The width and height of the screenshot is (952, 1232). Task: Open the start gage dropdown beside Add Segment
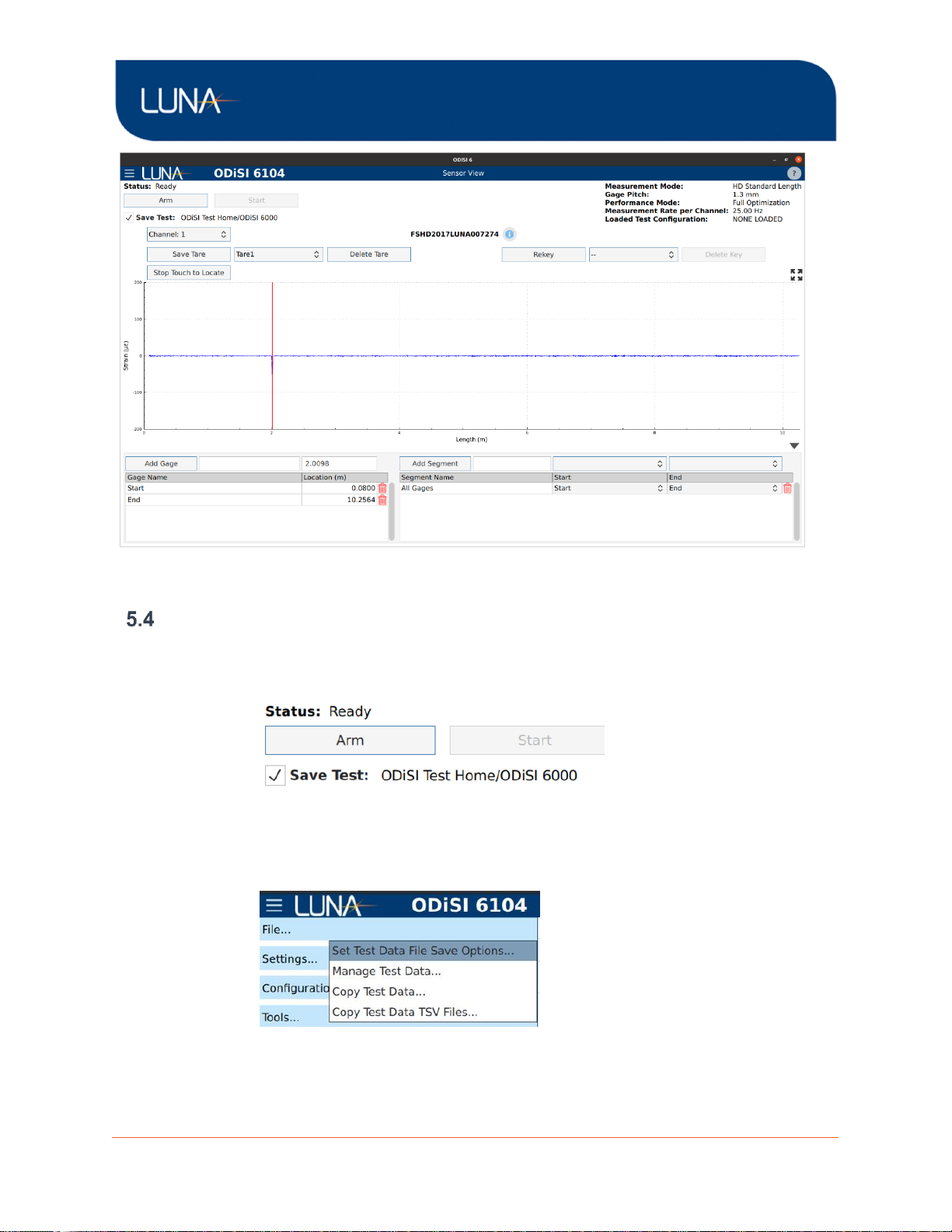tap(609, 463)
